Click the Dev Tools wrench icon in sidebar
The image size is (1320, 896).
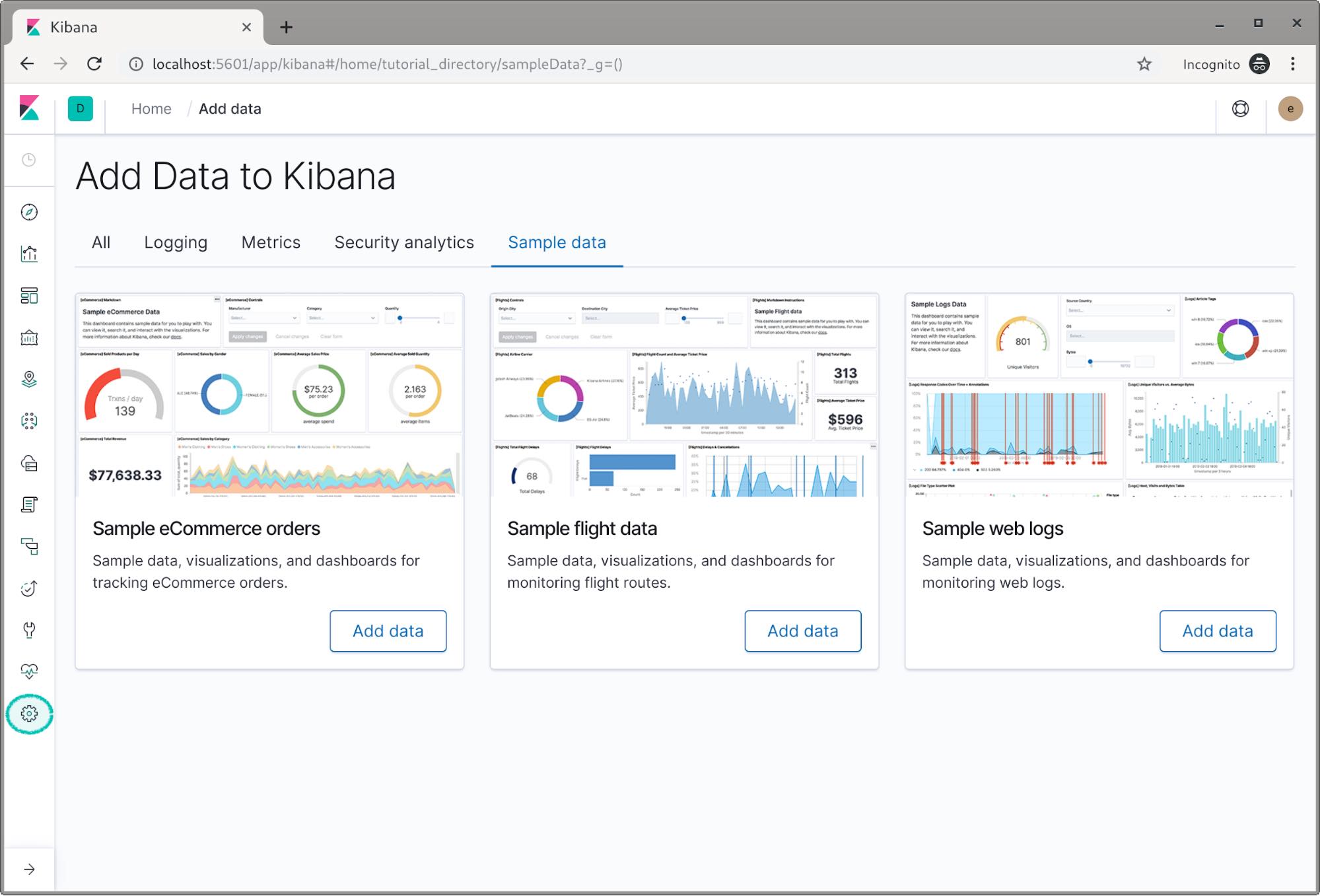(29, 630)
